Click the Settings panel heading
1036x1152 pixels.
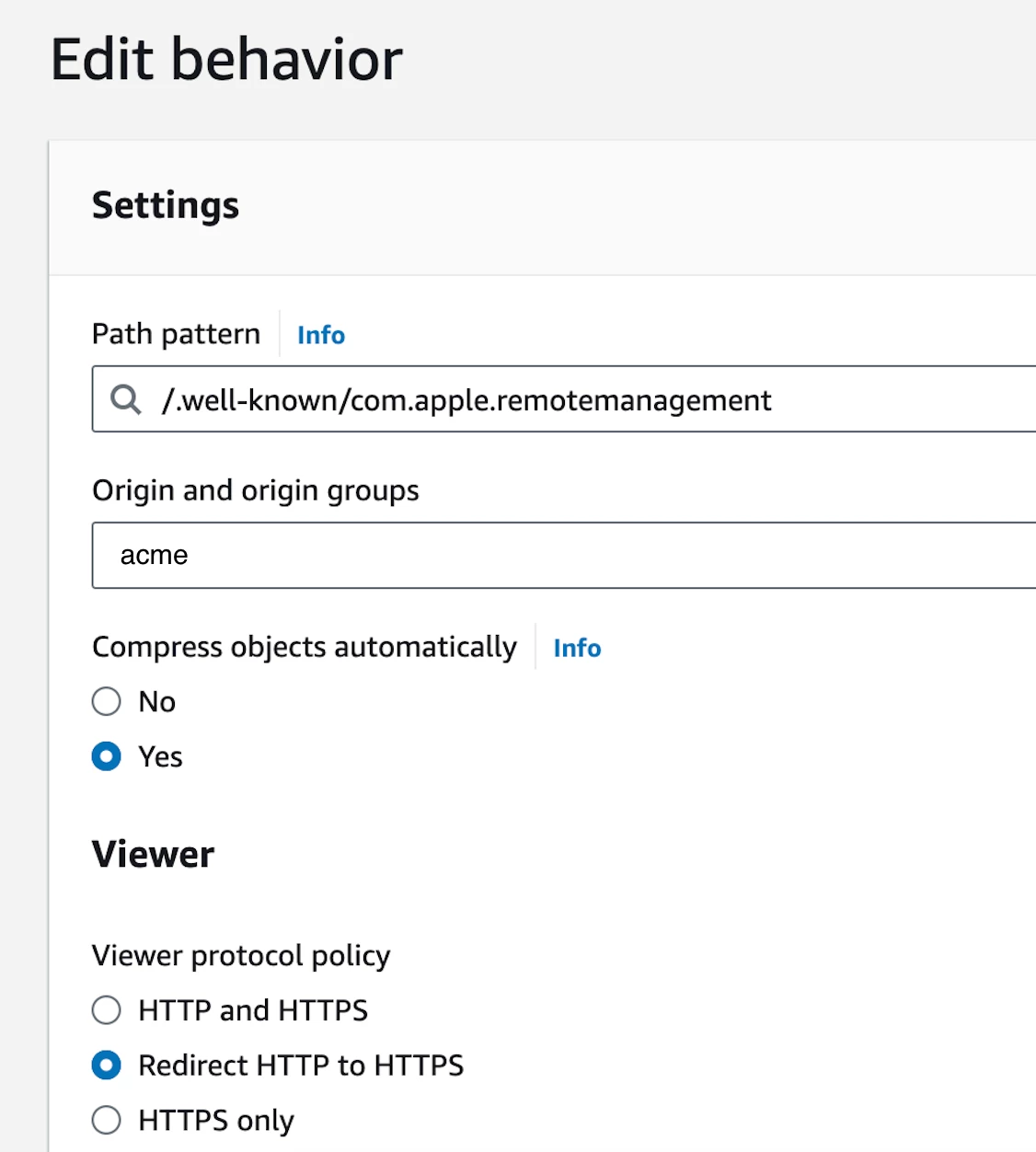[166, 205]
